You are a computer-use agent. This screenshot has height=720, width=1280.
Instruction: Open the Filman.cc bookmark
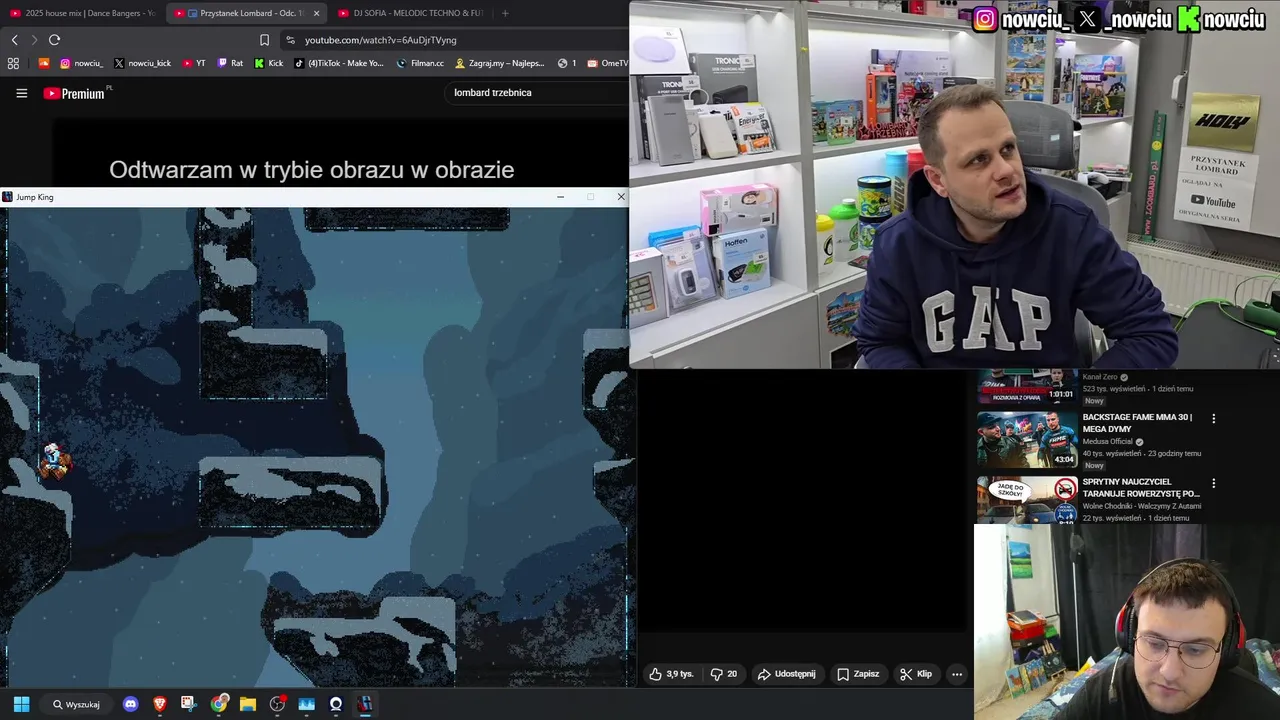[420, 63]
